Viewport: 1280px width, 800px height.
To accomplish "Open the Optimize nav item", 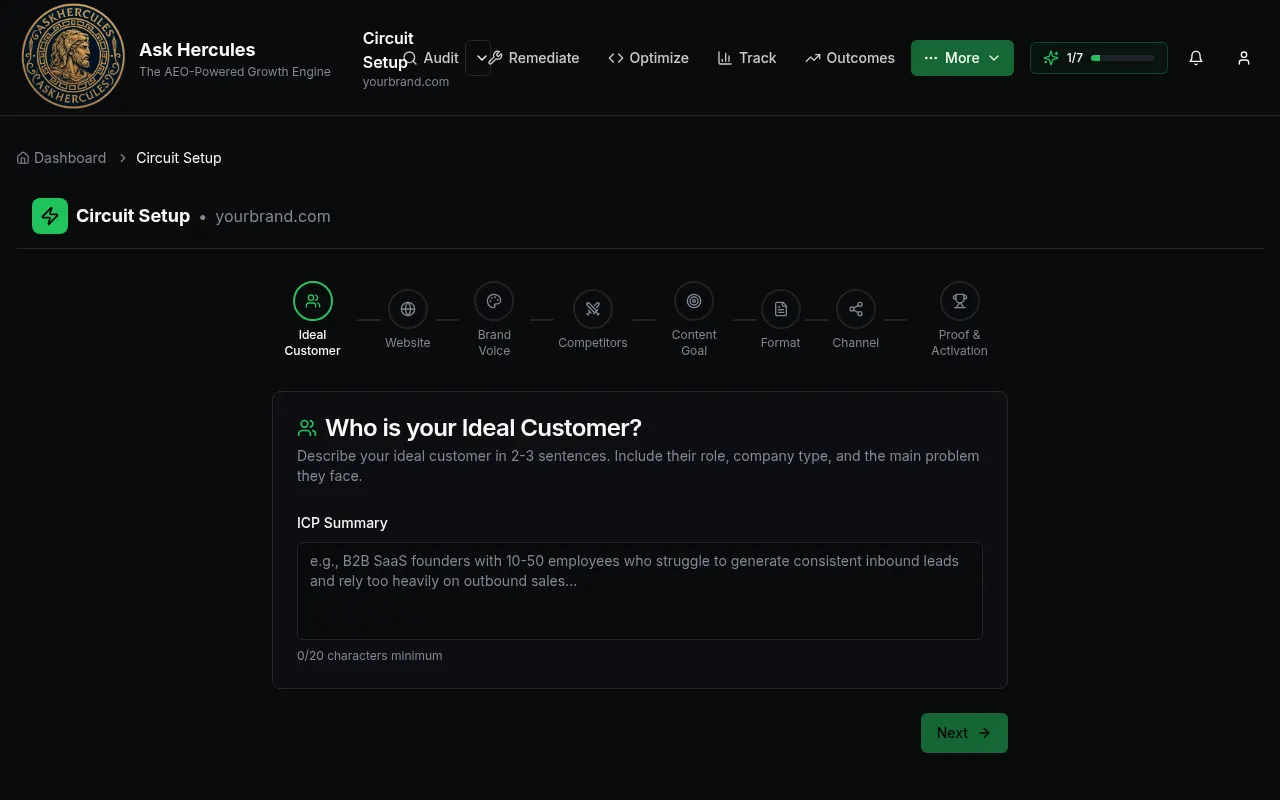I will (x=649, y=58).
